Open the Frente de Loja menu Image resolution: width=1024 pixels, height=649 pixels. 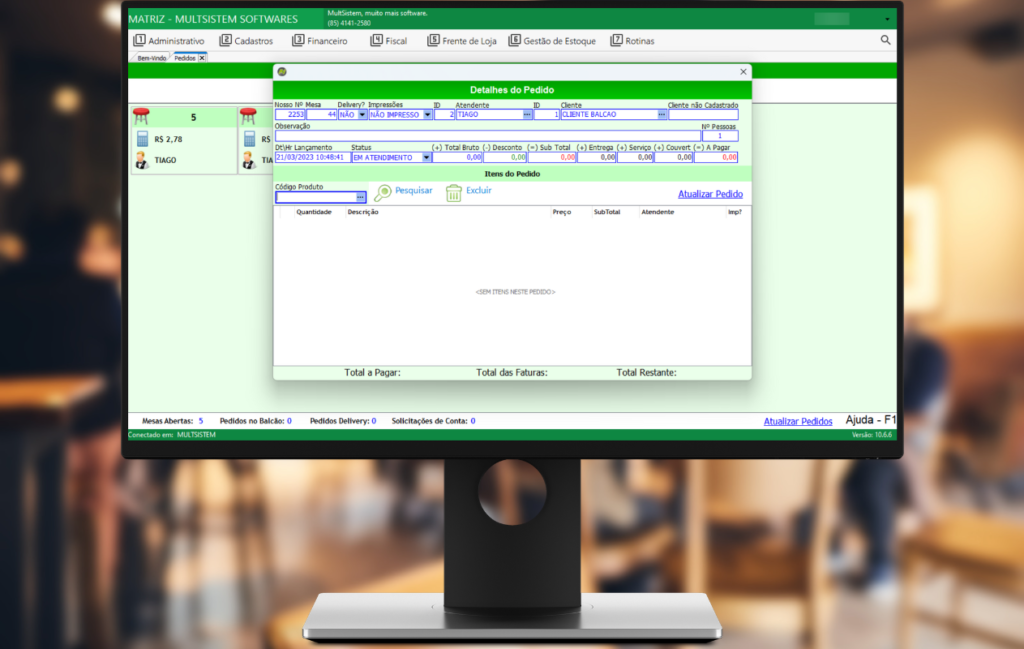pos(461,41)
